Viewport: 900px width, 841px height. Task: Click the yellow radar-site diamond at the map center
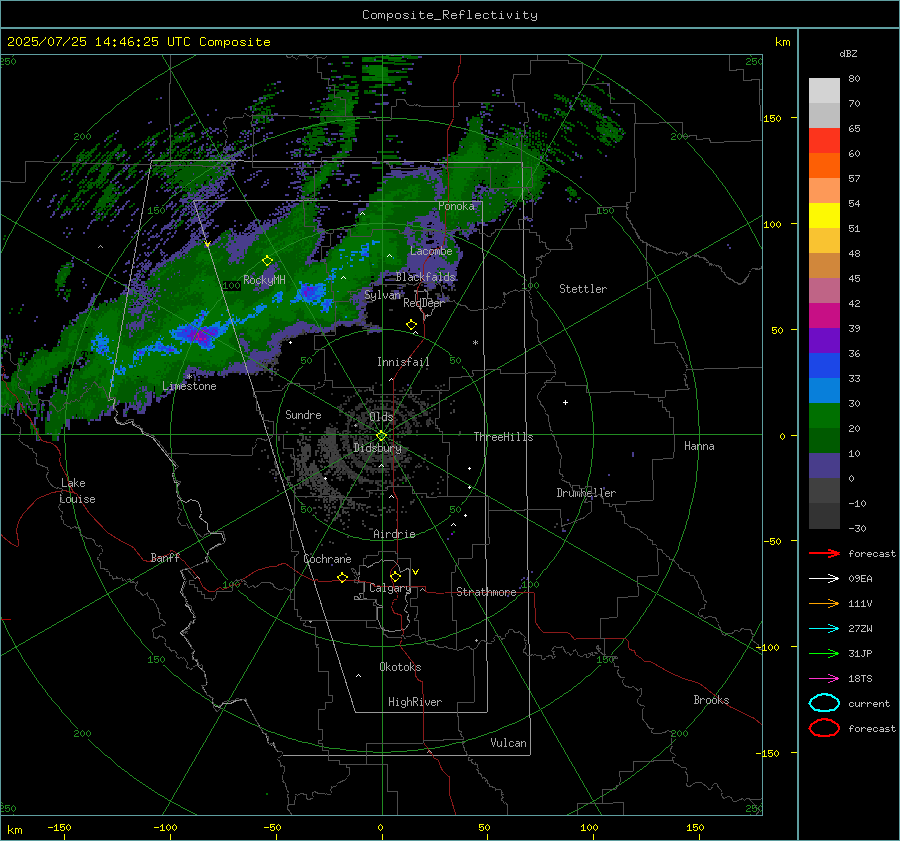381,436
